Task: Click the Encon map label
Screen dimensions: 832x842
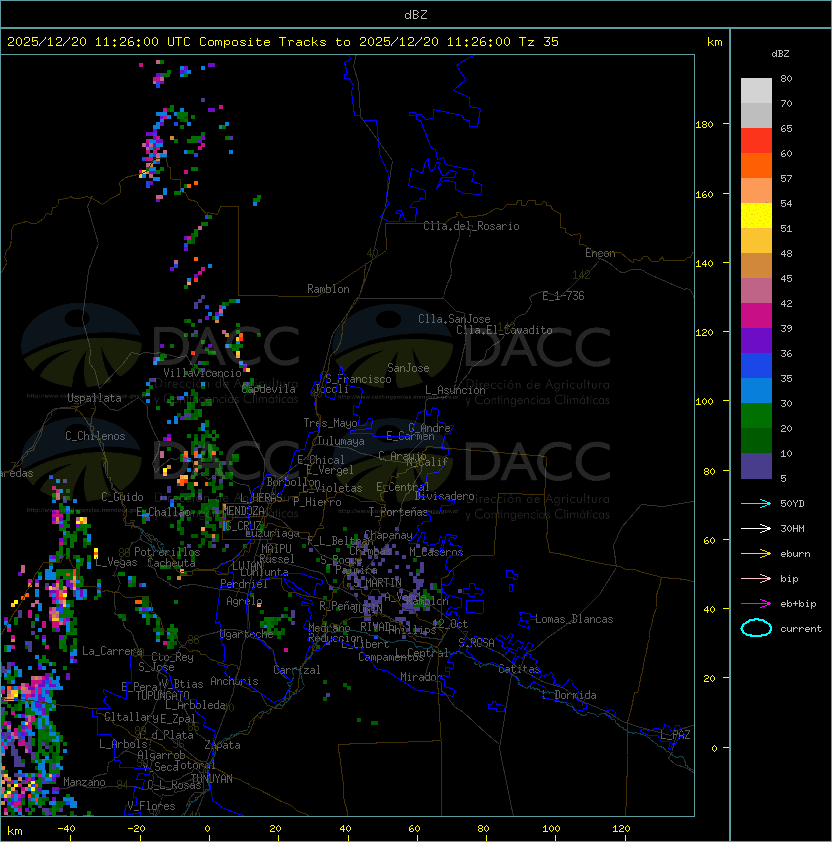Action: (x=600, y=253)
